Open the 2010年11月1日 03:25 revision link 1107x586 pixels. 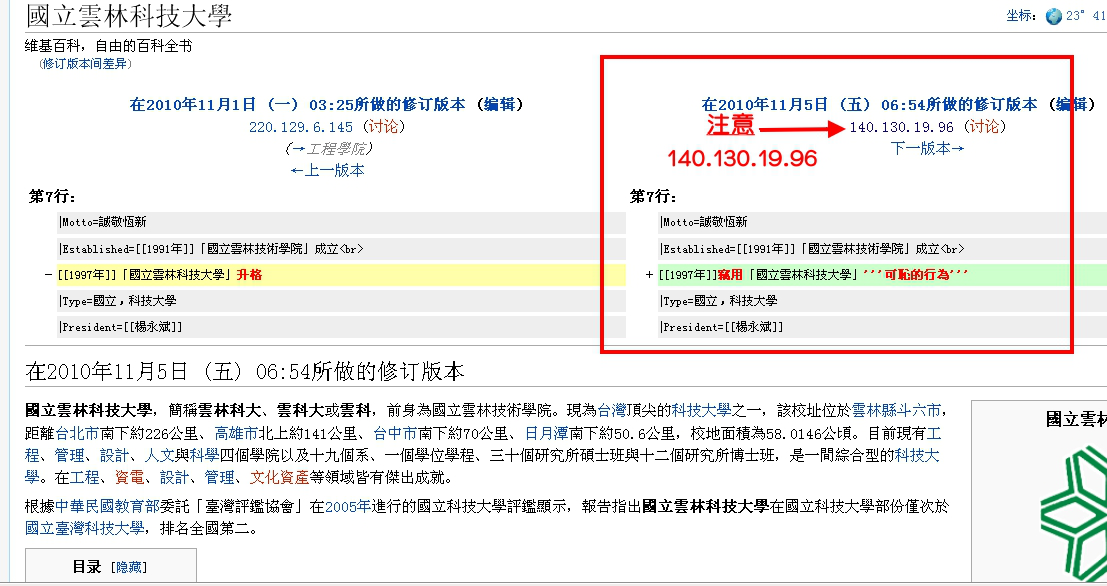click(x=297, y=104)
